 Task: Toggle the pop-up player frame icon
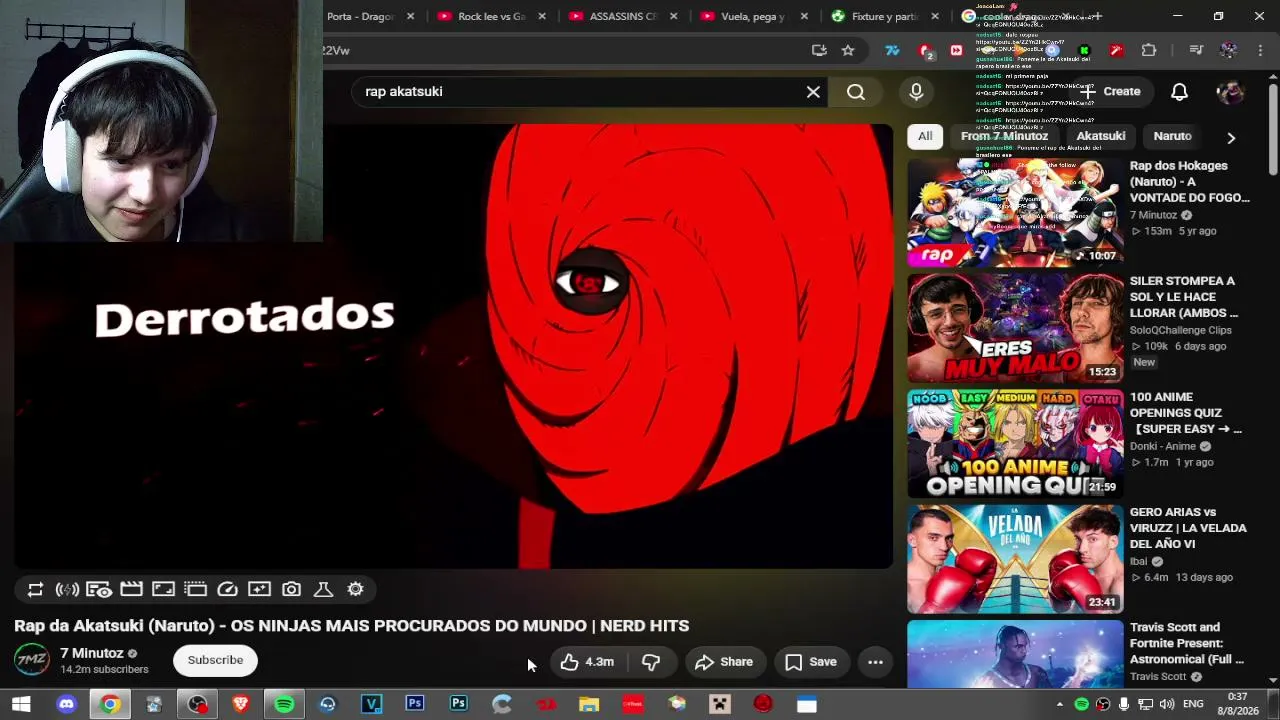(x=163, y=590)
